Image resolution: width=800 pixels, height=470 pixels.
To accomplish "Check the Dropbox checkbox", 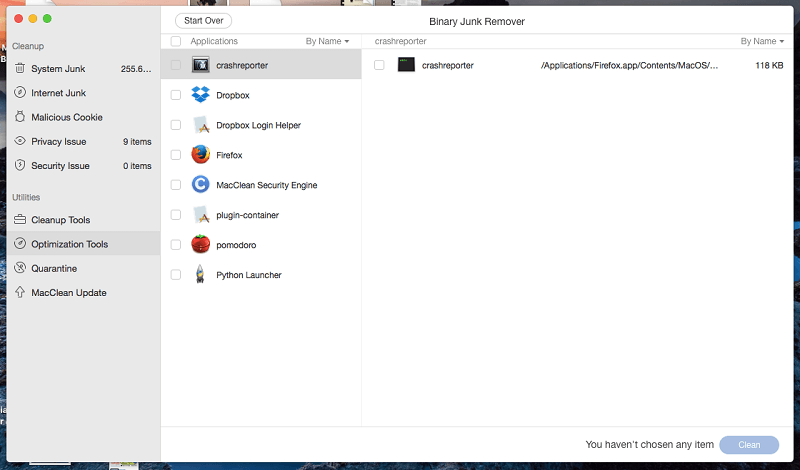I will pyautogui.click(x=176, y=95).
